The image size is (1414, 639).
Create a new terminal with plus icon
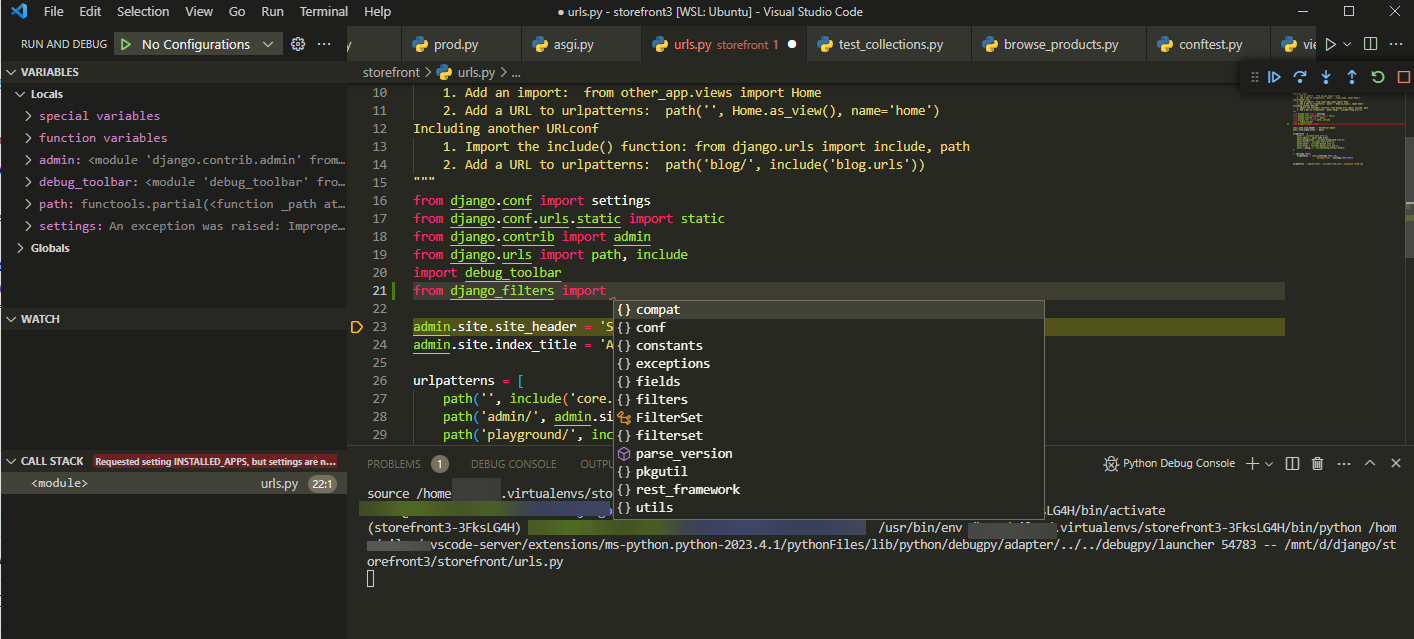click(1252, 463)
